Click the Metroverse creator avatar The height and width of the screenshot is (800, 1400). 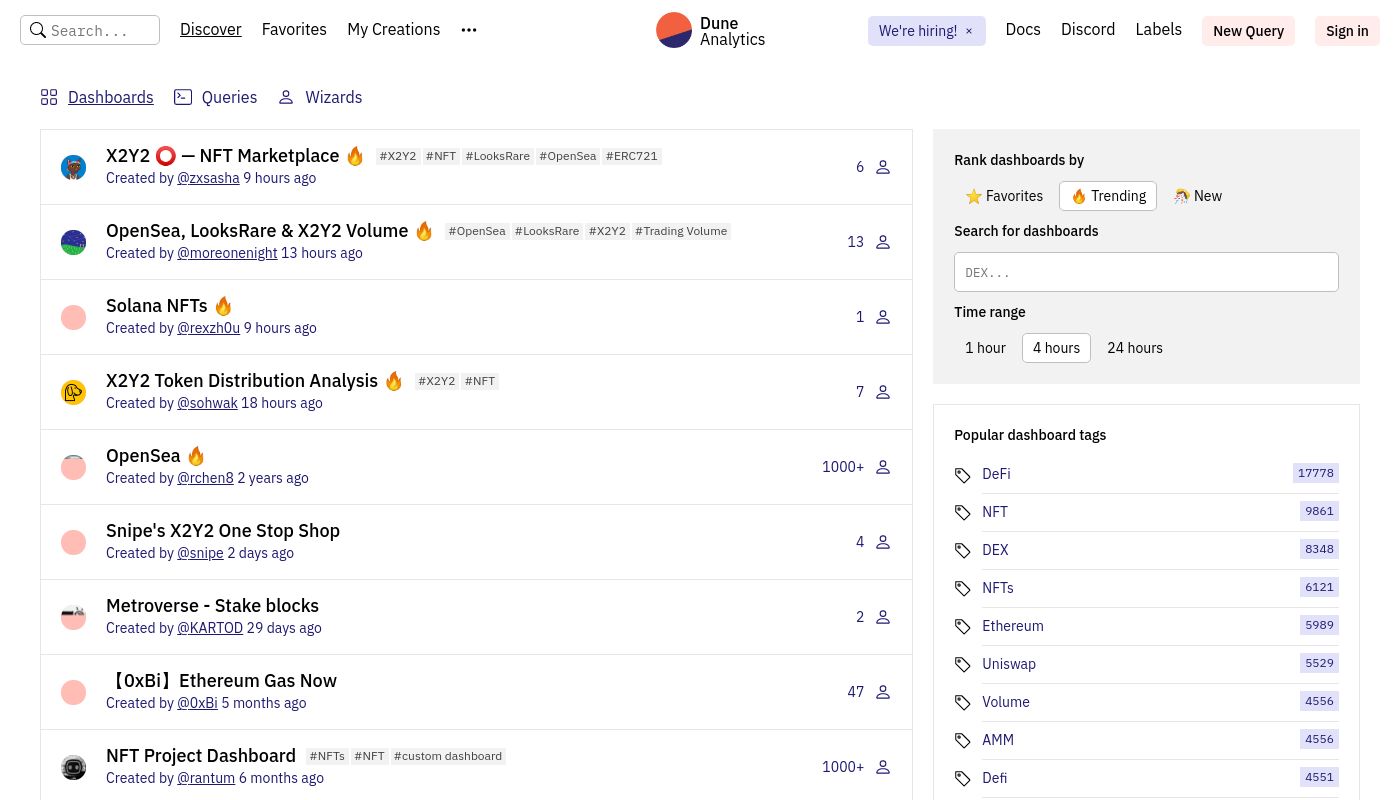(73, 617)
